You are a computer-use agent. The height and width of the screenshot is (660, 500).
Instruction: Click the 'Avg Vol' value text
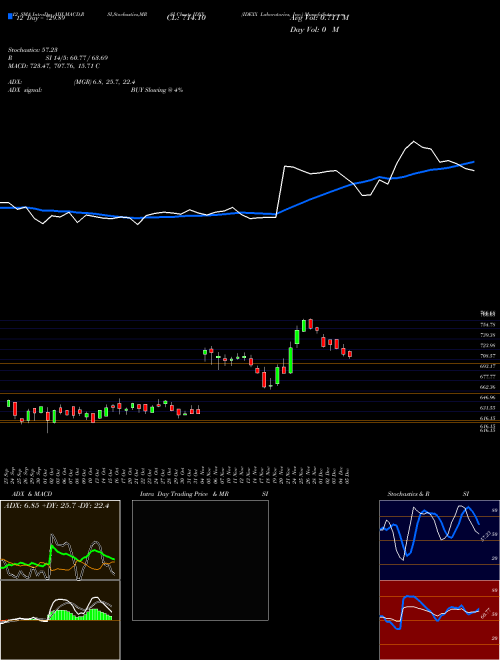pyautogui.click(x=320, y=18)
